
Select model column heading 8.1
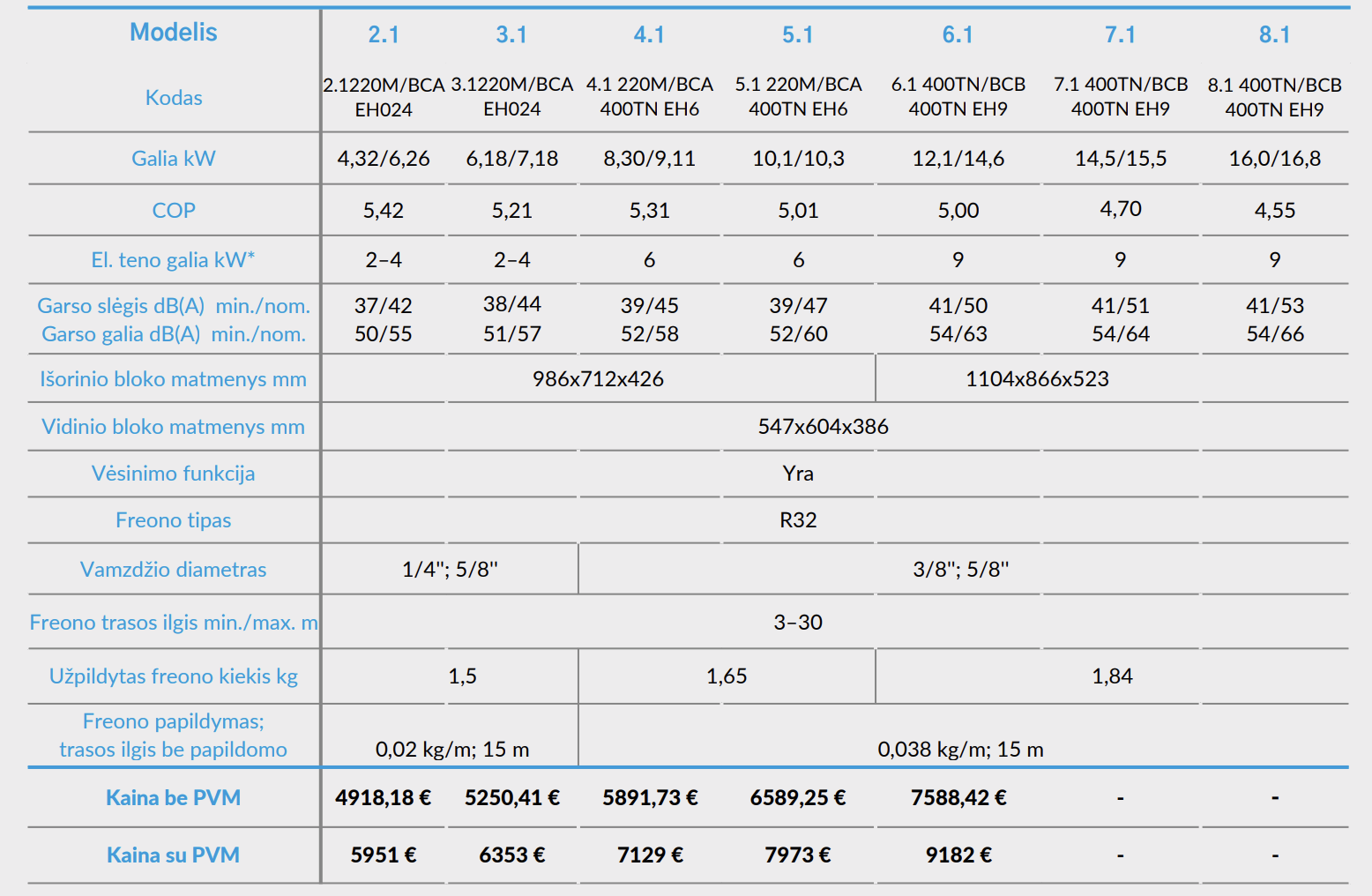(x=1274, y=34)
